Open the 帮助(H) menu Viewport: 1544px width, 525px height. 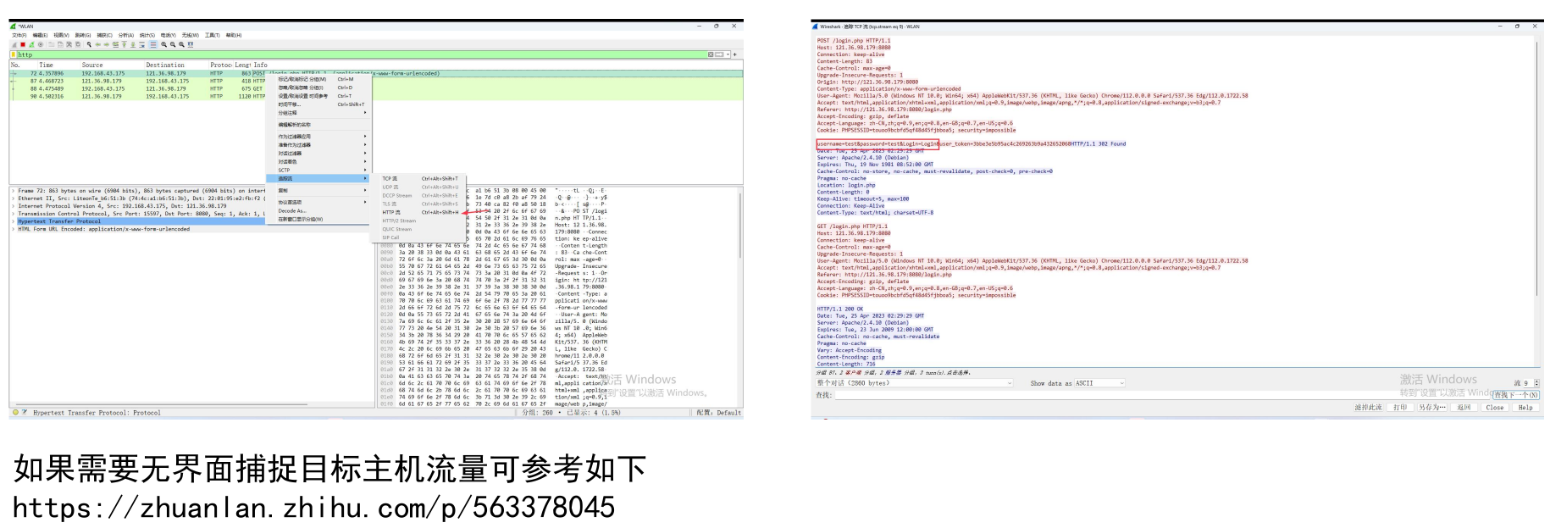coord(234,35)
